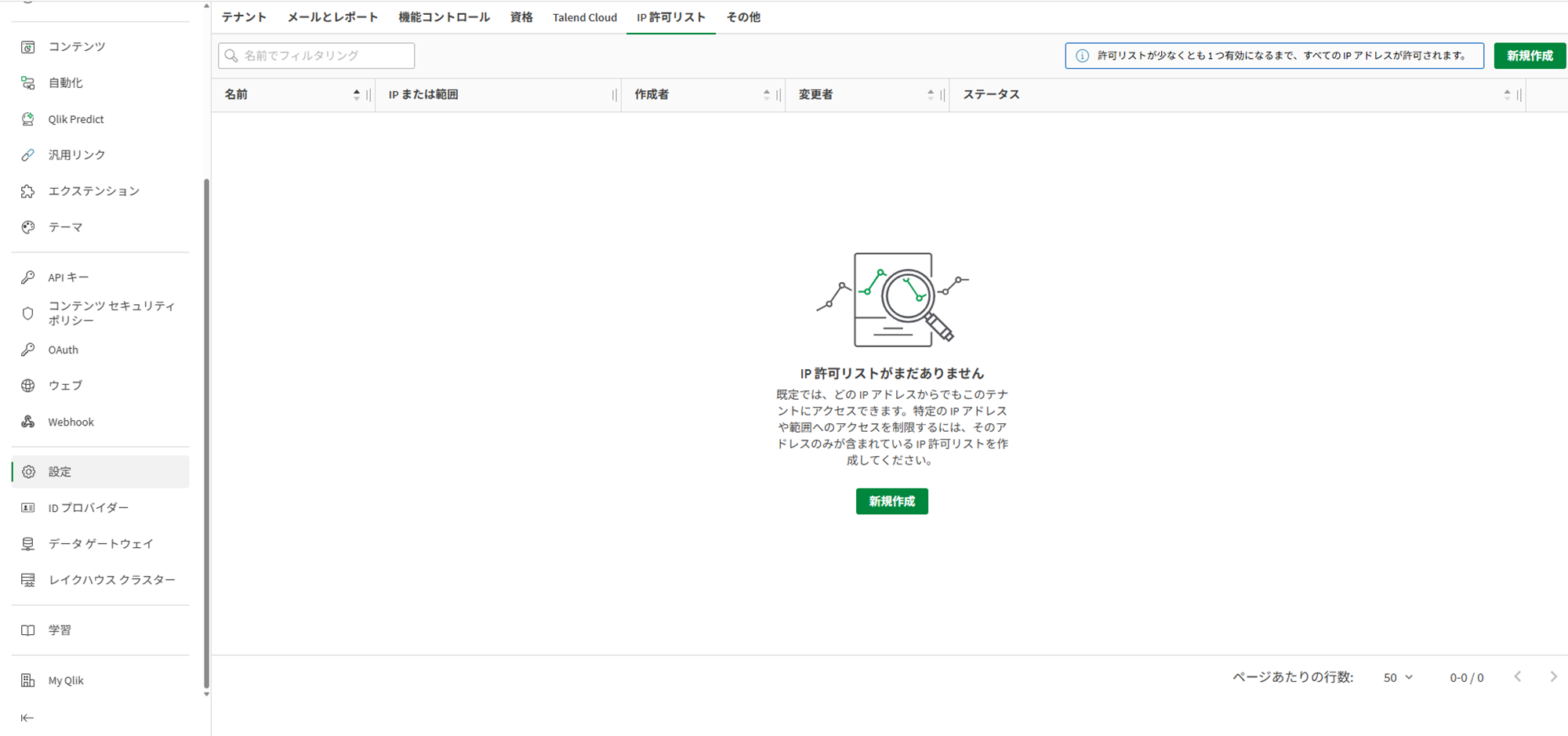Click the name filter search field

[317, 56]
